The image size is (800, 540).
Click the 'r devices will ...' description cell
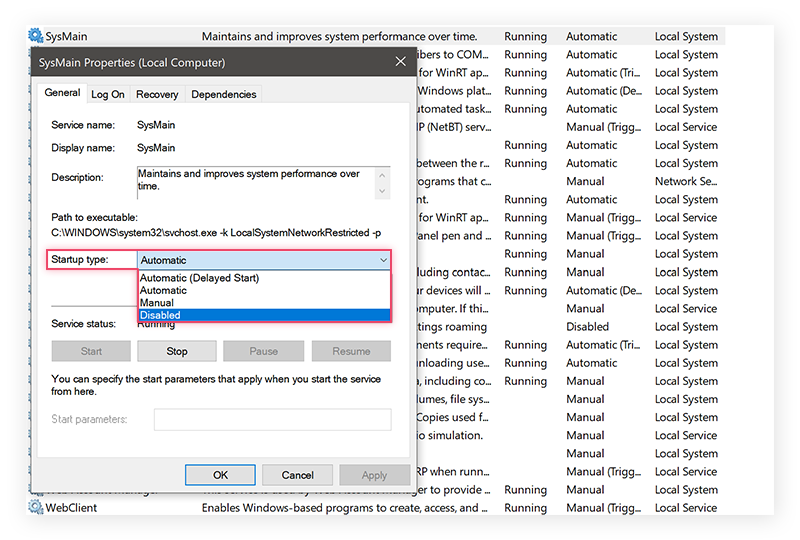click(454, 290)
